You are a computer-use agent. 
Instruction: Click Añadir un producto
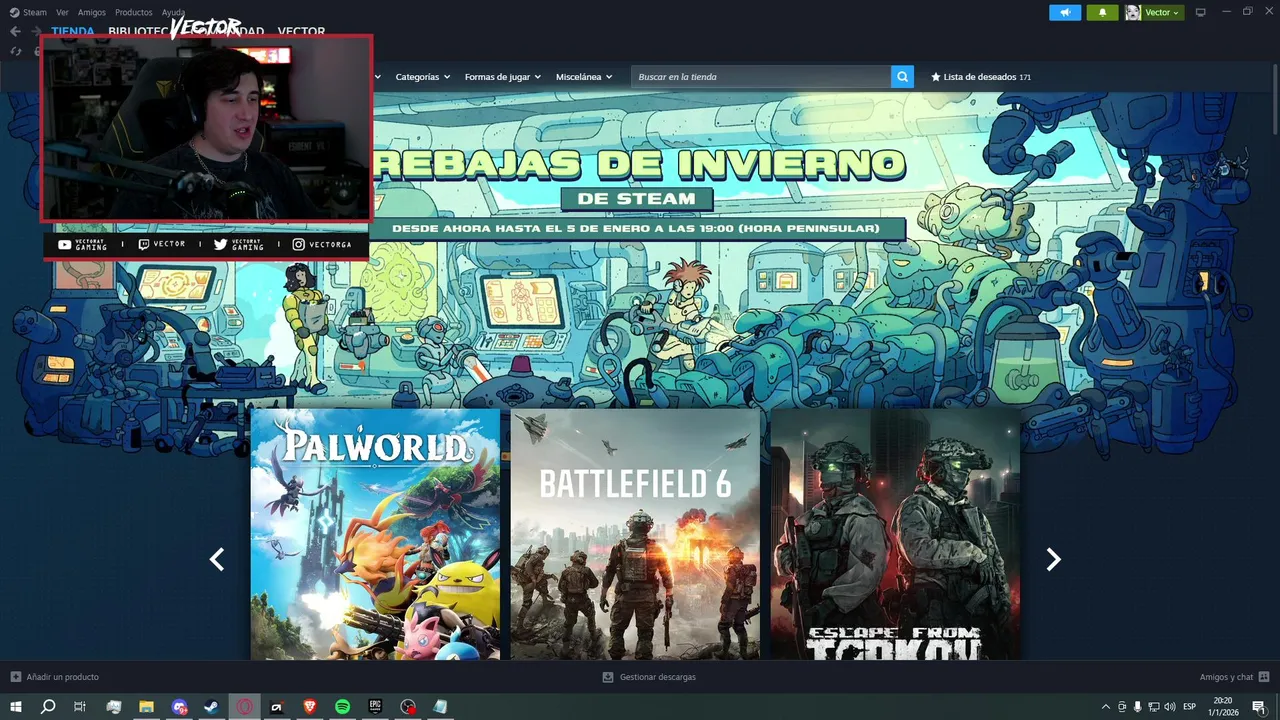tap(55, 677)
